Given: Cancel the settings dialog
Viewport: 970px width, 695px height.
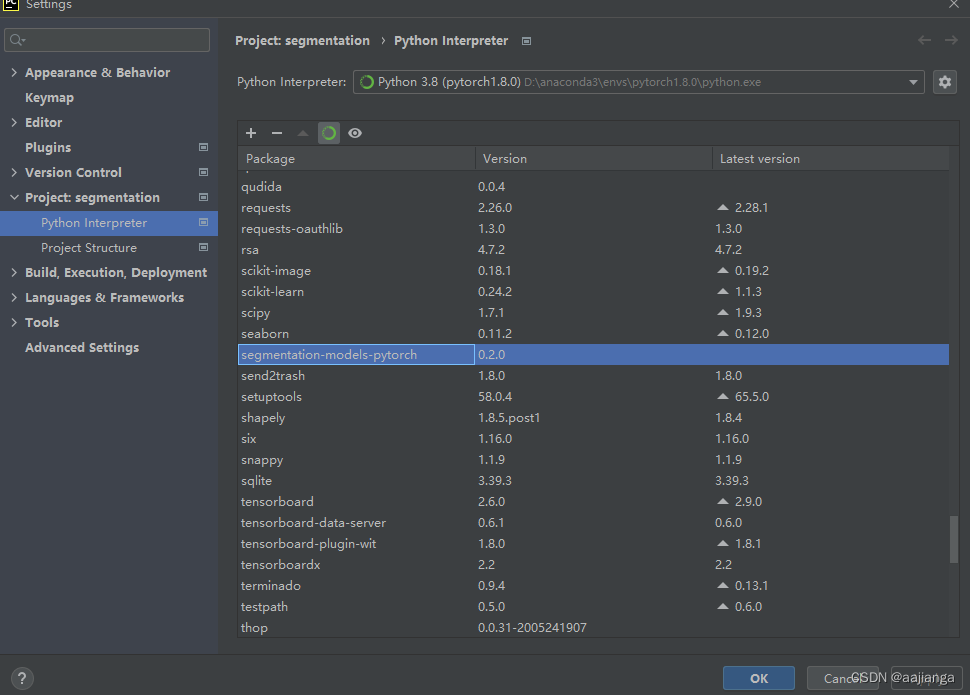Looking at the screenshot, I should (x=843, y=677).
